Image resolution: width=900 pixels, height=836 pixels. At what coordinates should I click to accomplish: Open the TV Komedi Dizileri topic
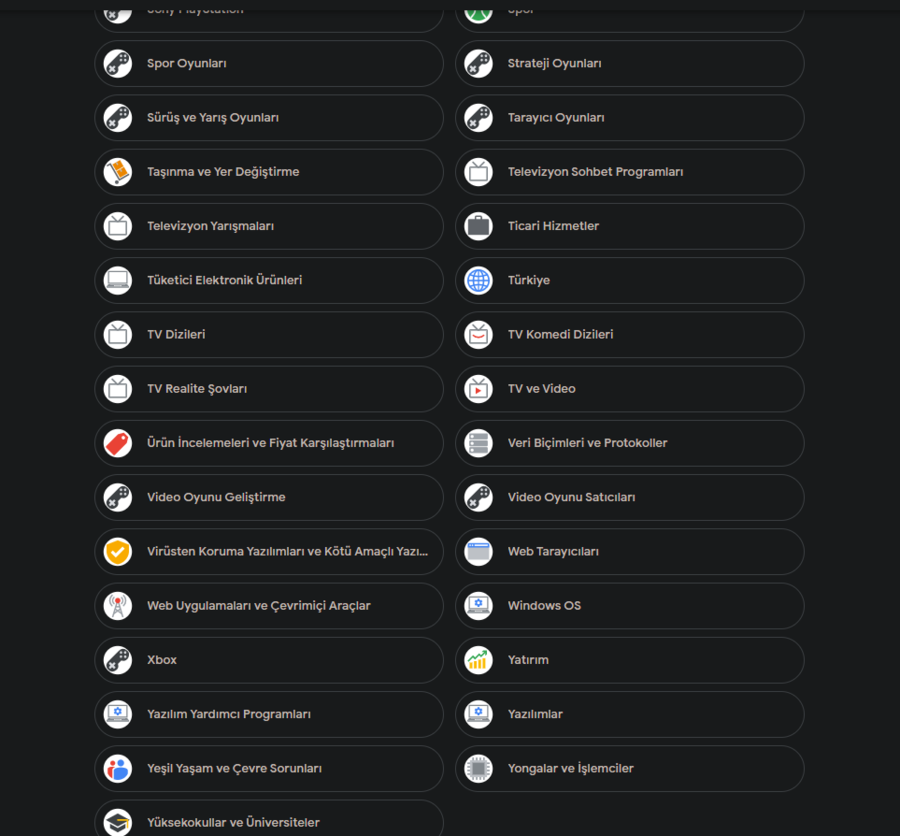click(629, 335)
